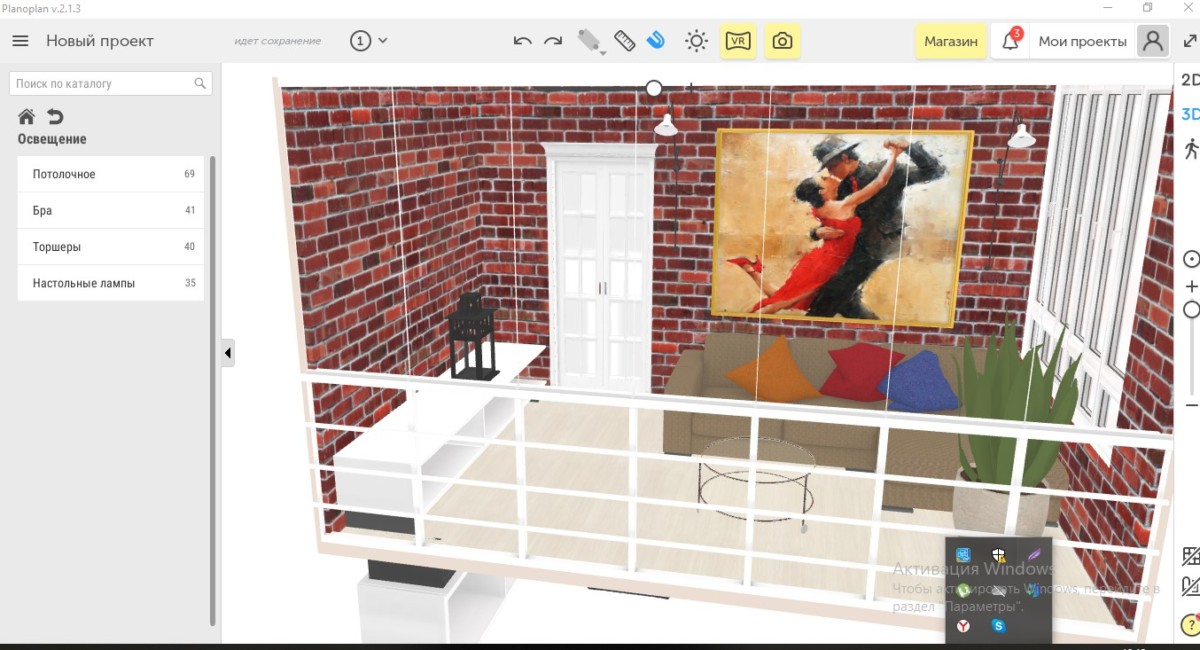Screen dimensions: 1200x650
Task: Click the white handle above the room
Action: click(654, 88)
